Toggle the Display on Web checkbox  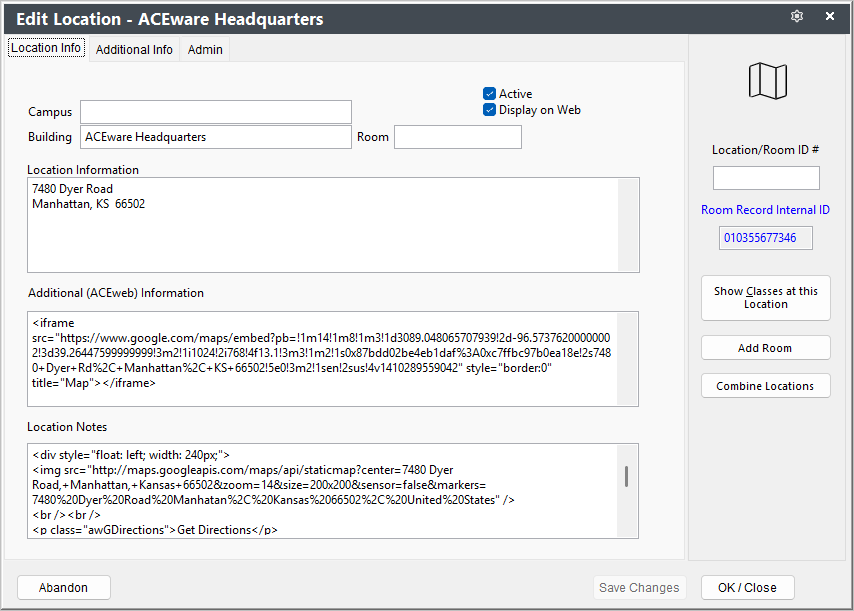pyautogui.click(x=490, y=110)
